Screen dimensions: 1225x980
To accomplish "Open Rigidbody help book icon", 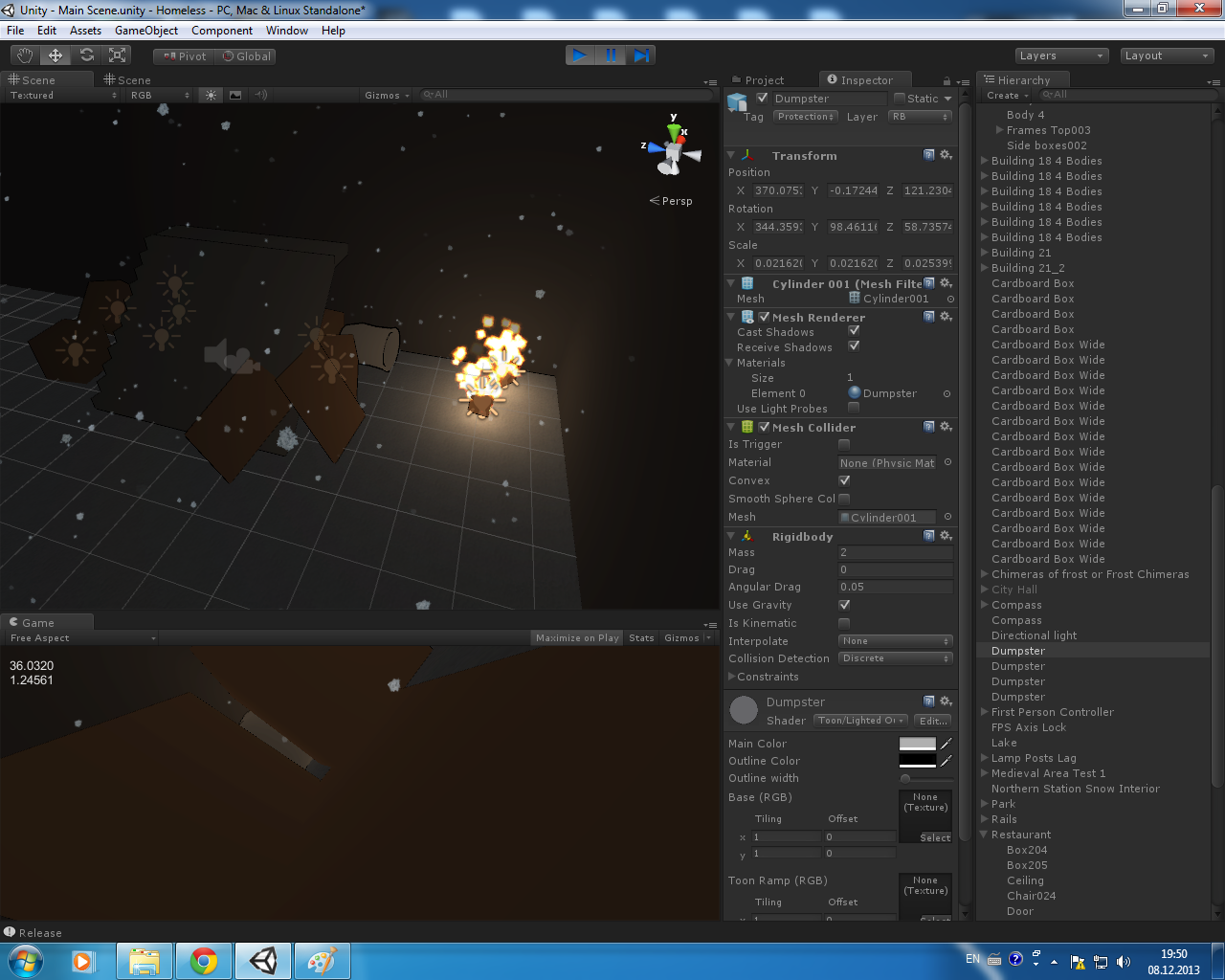I will [x=928, y=536].
